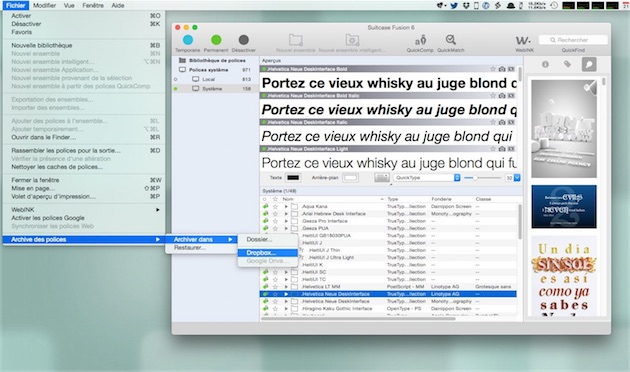Viewport: 630px width, 372px height.
Task: Open the WebINK toolbar icon
Action: [524, 40]
